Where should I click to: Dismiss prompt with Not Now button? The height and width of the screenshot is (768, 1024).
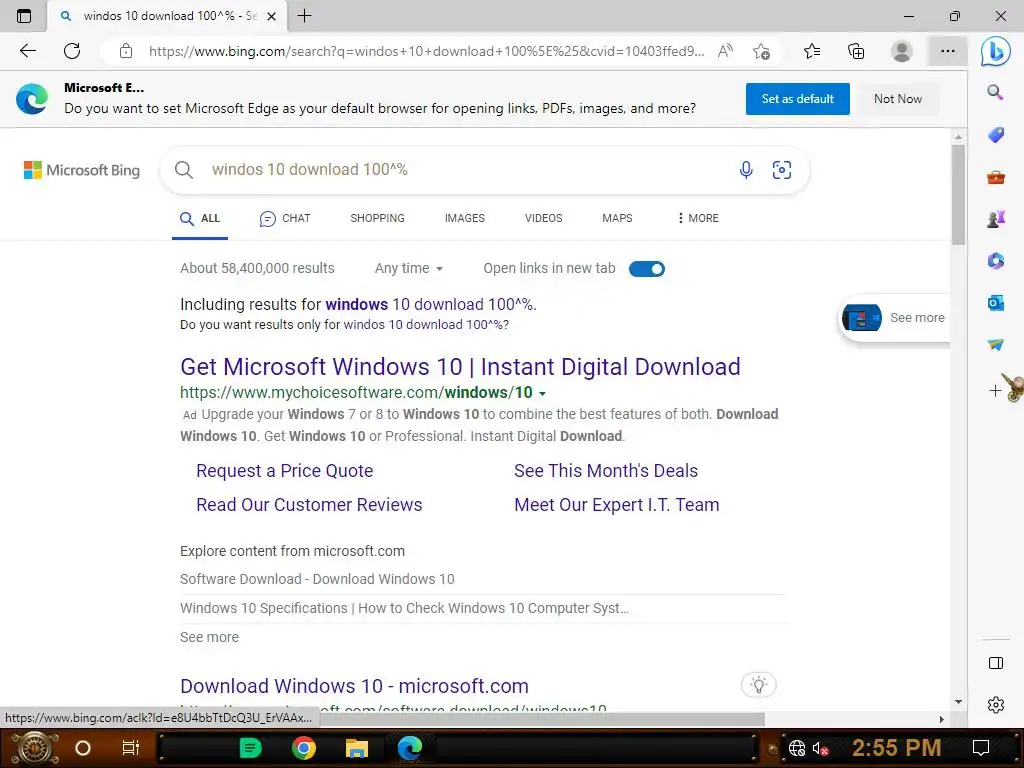[x=898, y=99]
